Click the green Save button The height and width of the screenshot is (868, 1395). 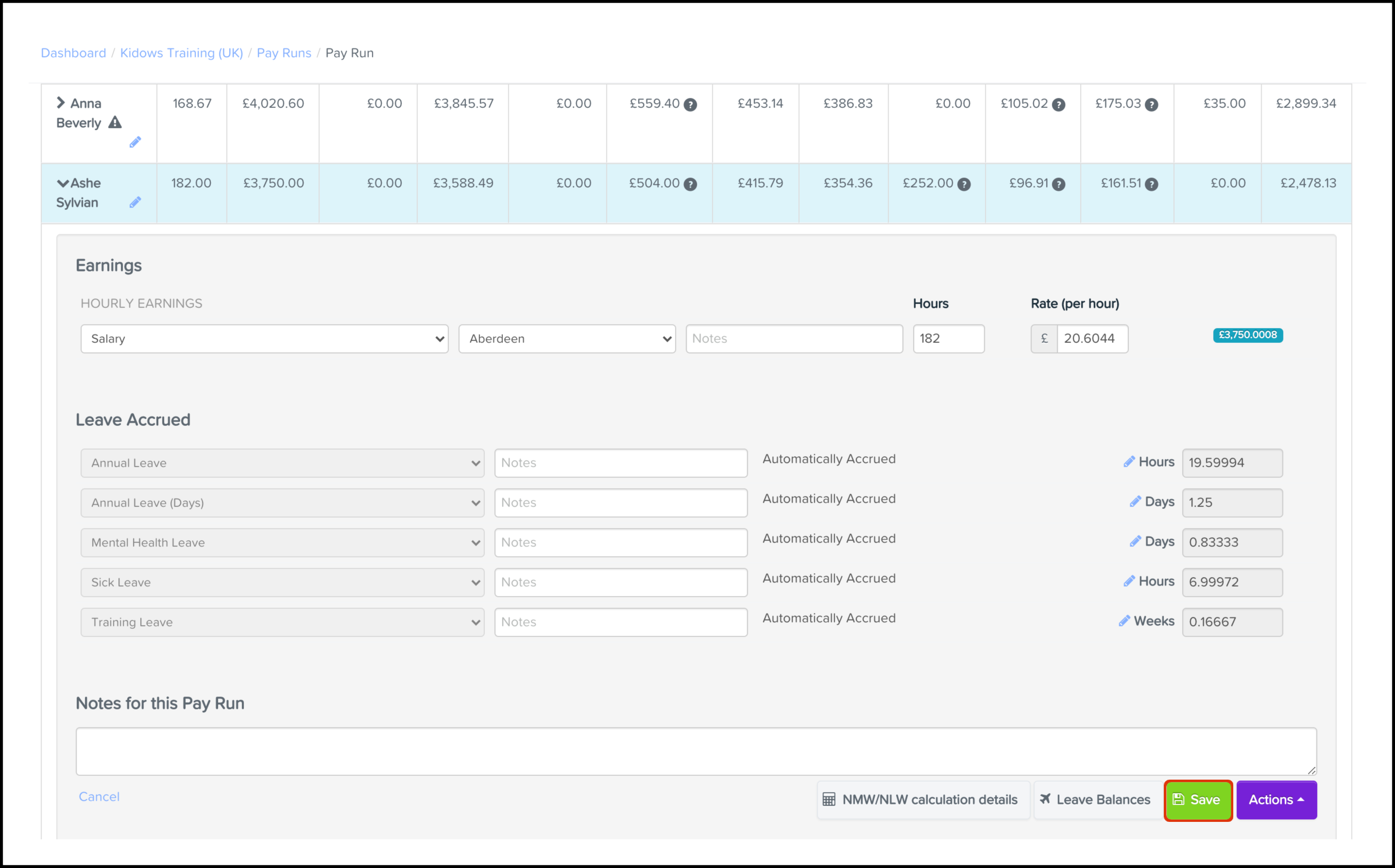click(x=1198, y=800)
